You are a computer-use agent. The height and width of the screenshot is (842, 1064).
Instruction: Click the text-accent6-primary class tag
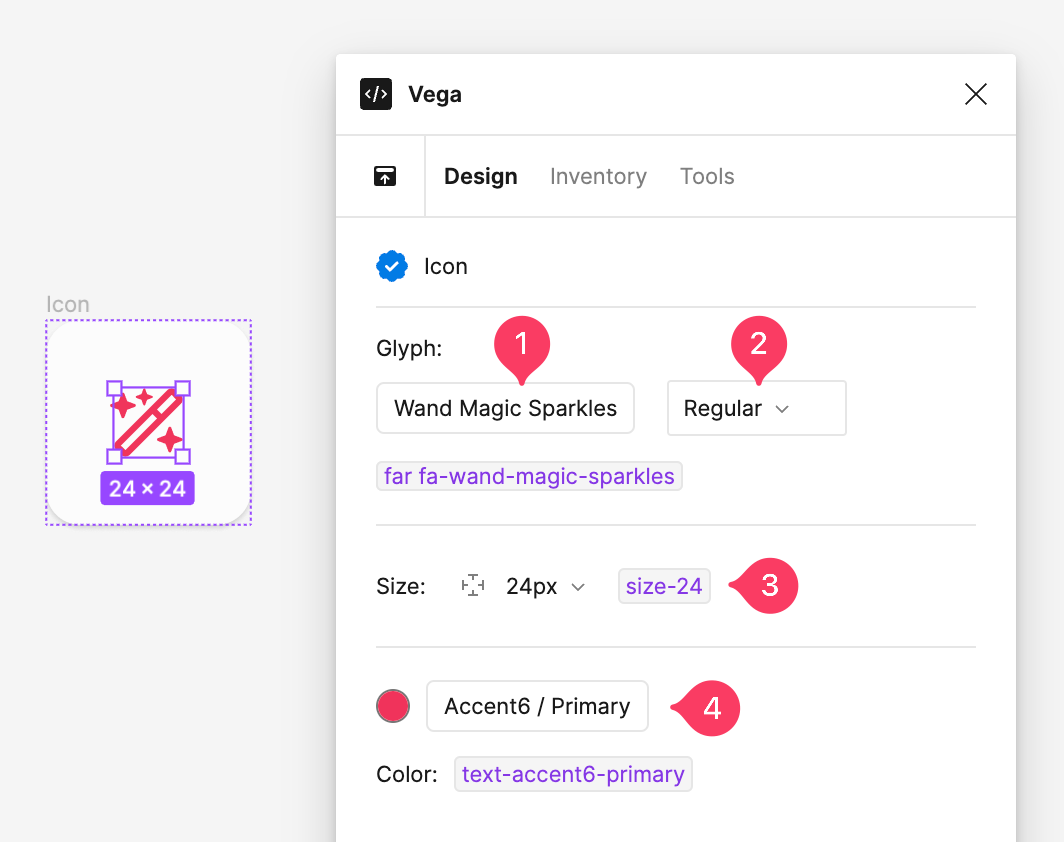coord(573,774)
